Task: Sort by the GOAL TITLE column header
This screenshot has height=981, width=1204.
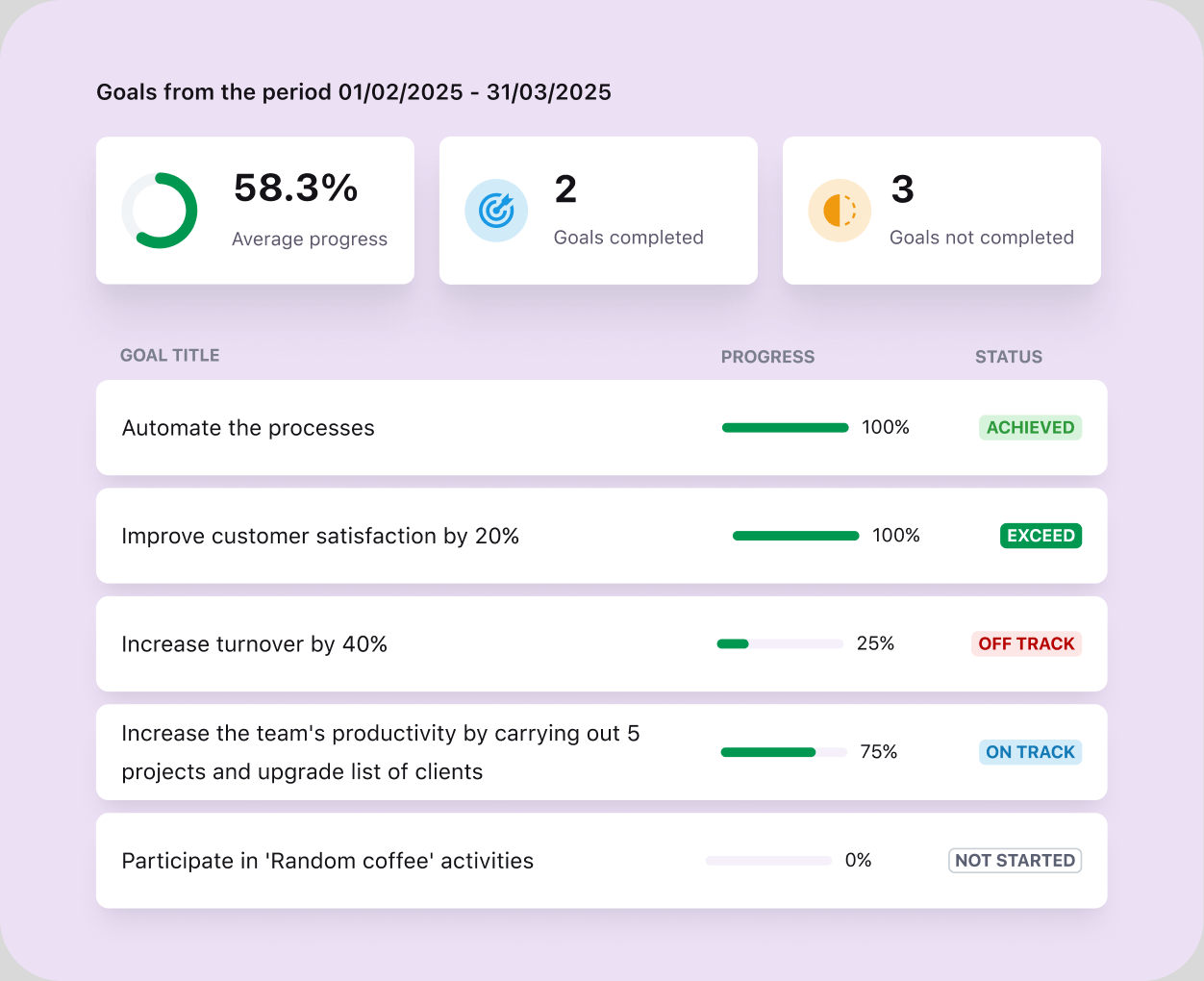Action: tap(169, 356)
